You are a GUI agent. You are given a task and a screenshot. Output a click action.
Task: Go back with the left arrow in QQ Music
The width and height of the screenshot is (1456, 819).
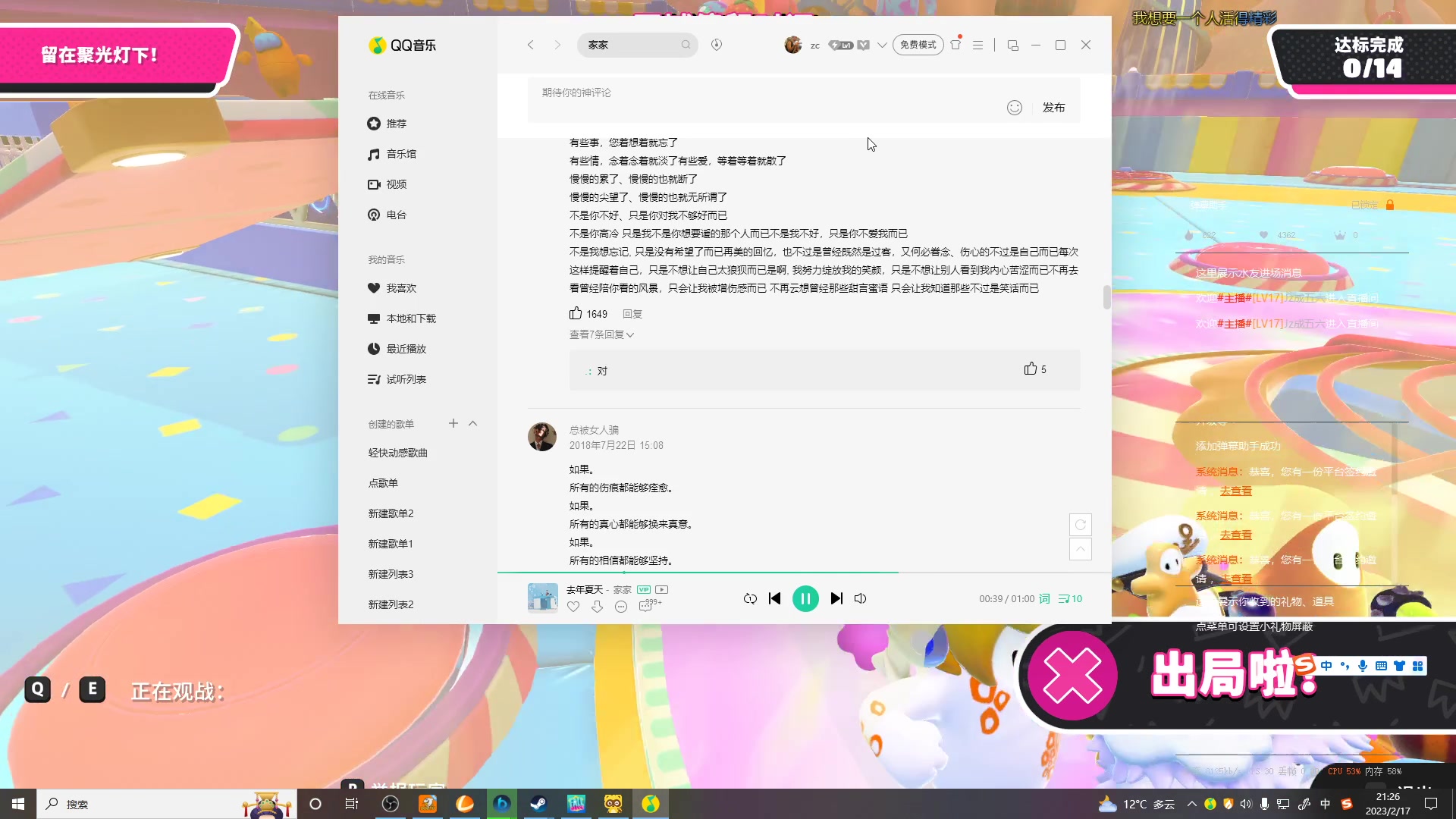(x=530, y=45)
